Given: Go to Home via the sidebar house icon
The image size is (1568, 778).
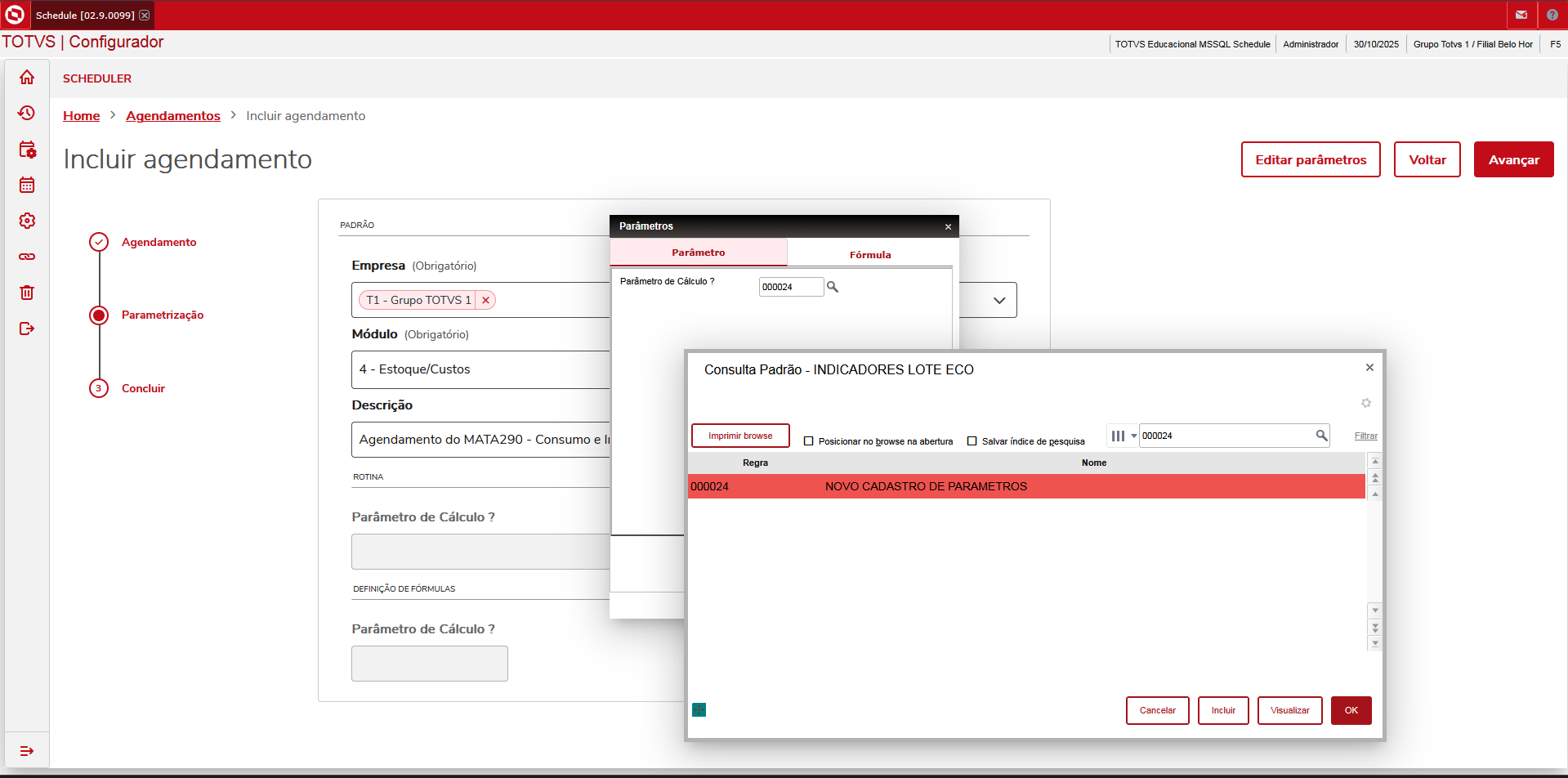Looking at the screenshot, I should [27, 77].
